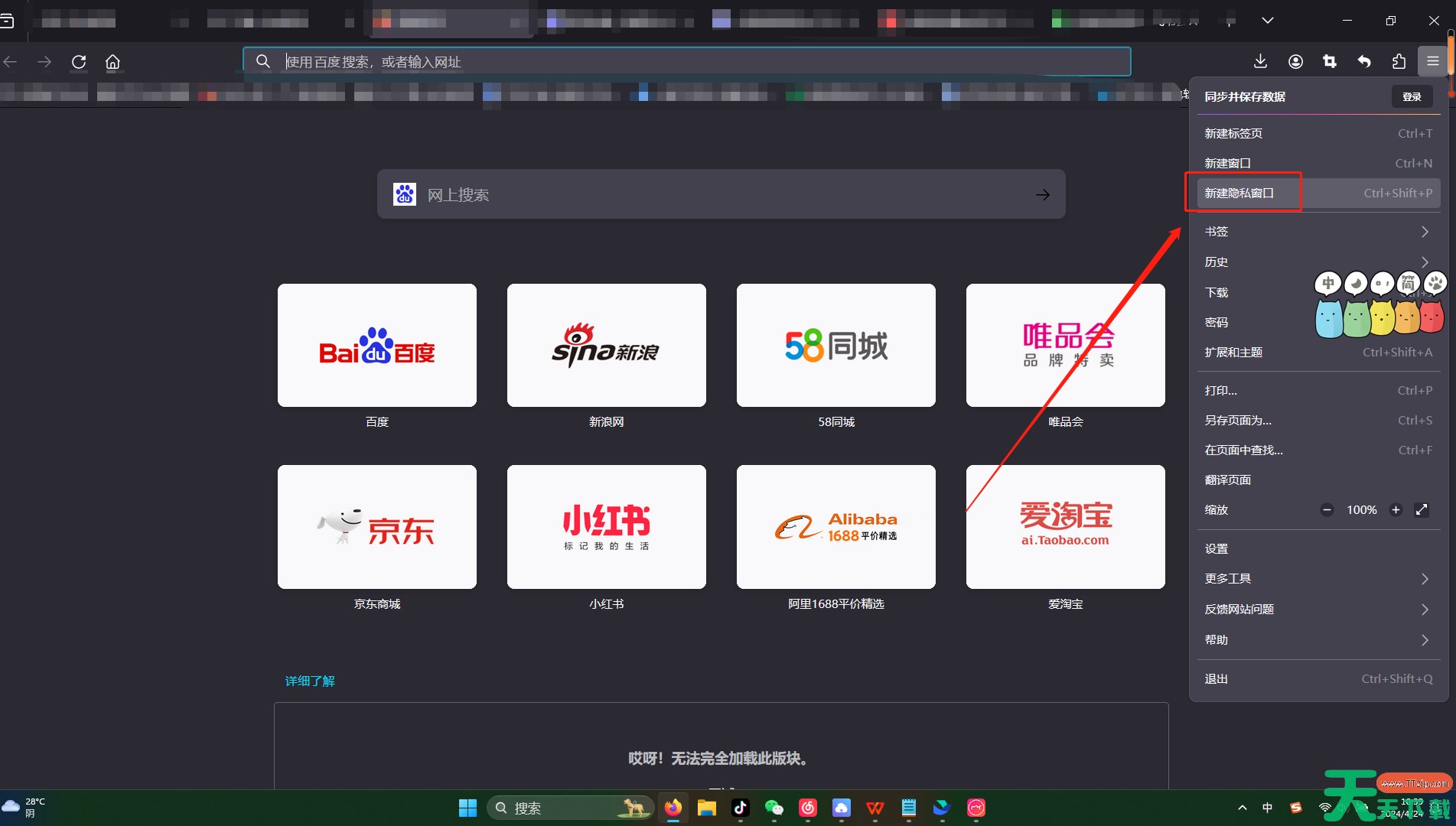Open the extensions puzzle icon

(x=1399, y=62)
